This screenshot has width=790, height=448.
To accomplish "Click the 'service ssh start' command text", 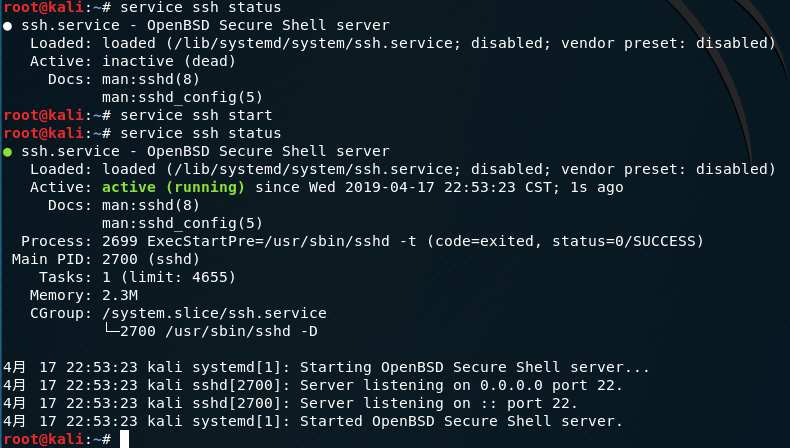I will click(196, 115).
